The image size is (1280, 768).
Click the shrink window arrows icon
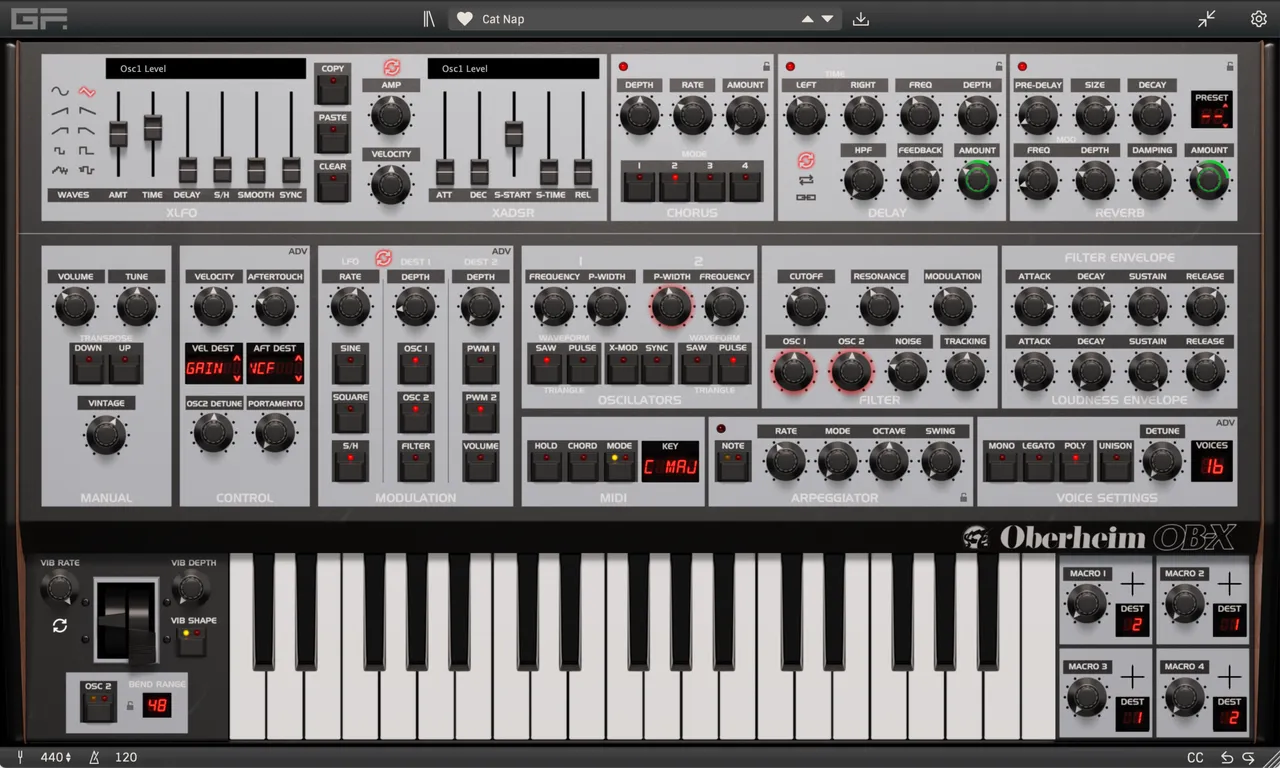coord(1207,19)
